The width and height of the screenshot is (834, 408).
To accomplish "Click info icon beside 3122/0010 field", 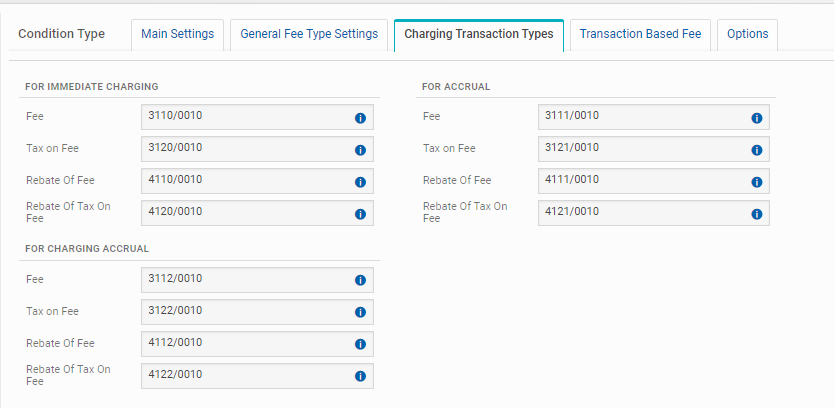I will coord(360,312).
